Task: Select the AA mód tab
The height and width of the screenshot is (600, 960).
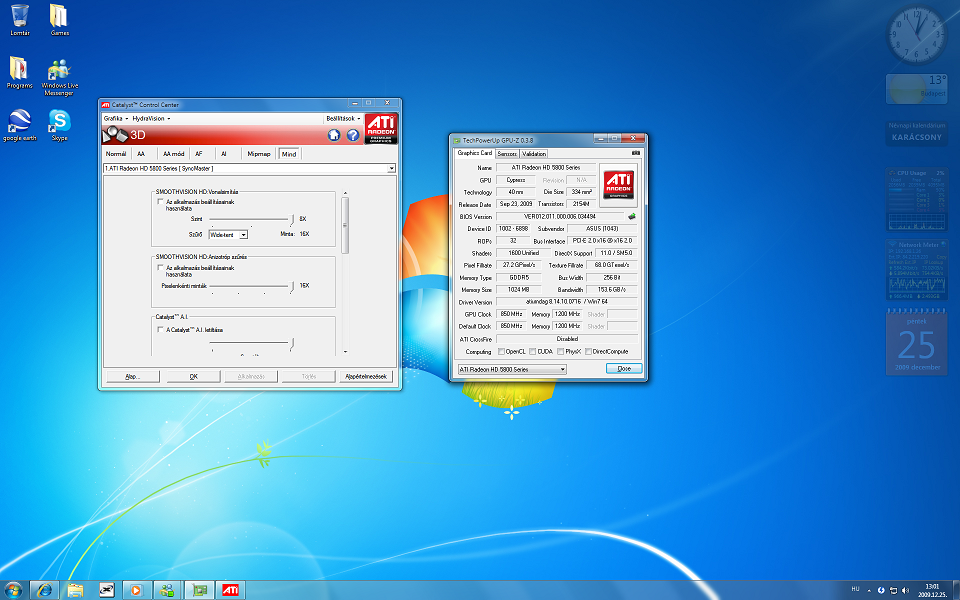Action: [x=174, y=154]
